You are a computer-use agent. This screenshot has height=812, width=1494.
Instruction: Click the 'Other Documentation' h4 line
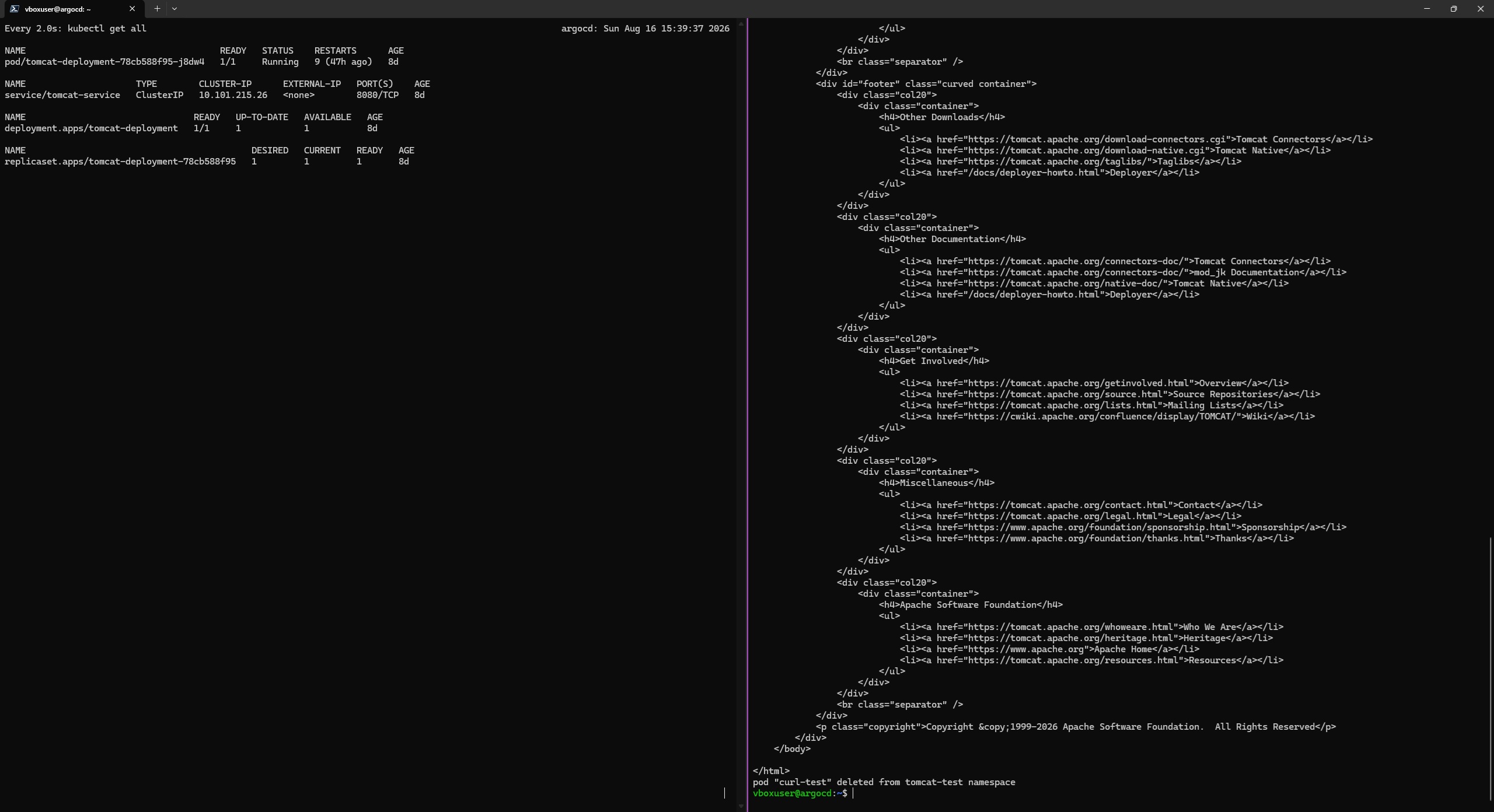coord(952,239)
